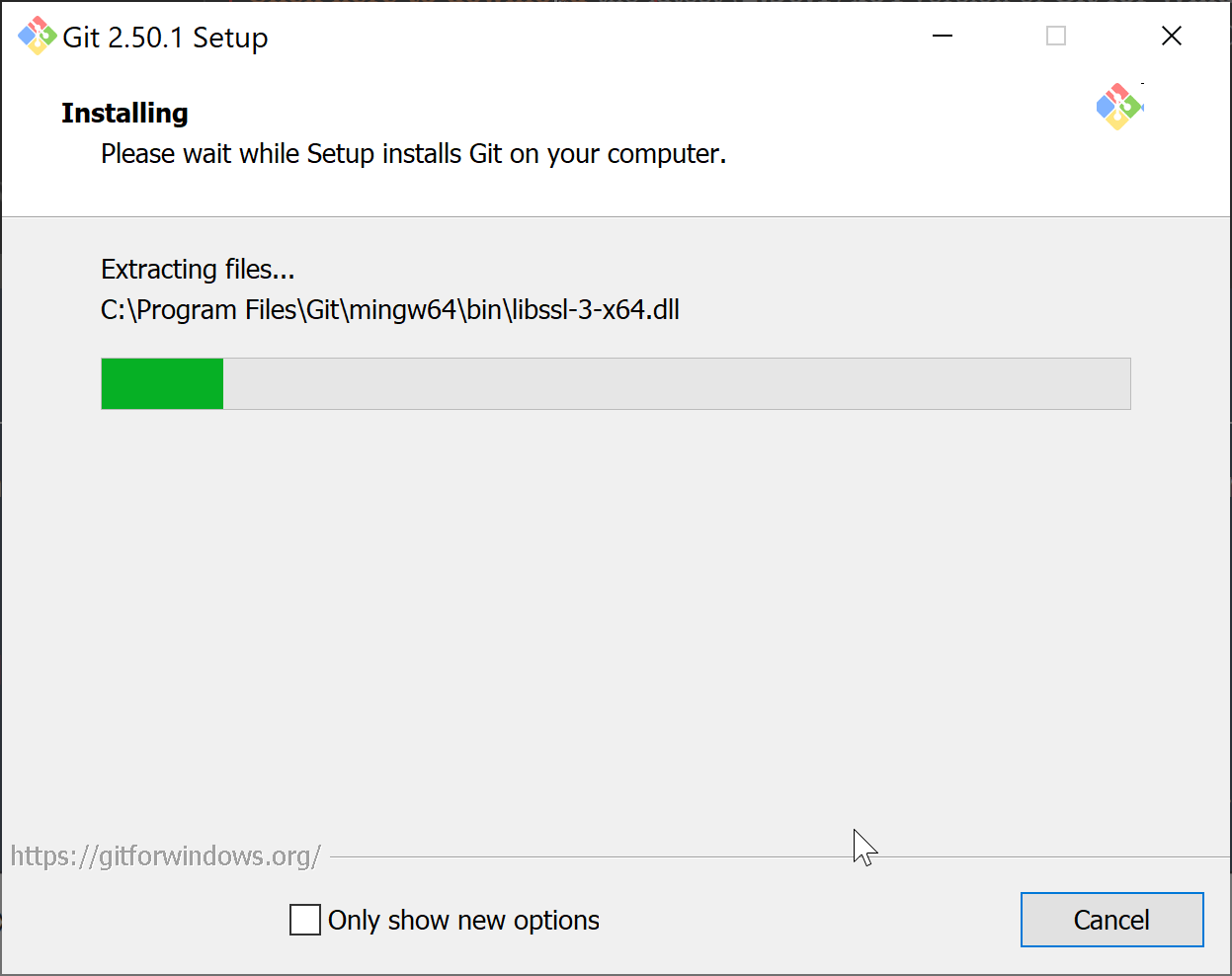Click the "Extracting files..." status text
The height and width of the screenshot is (976, 1232).
click(198, 270)
